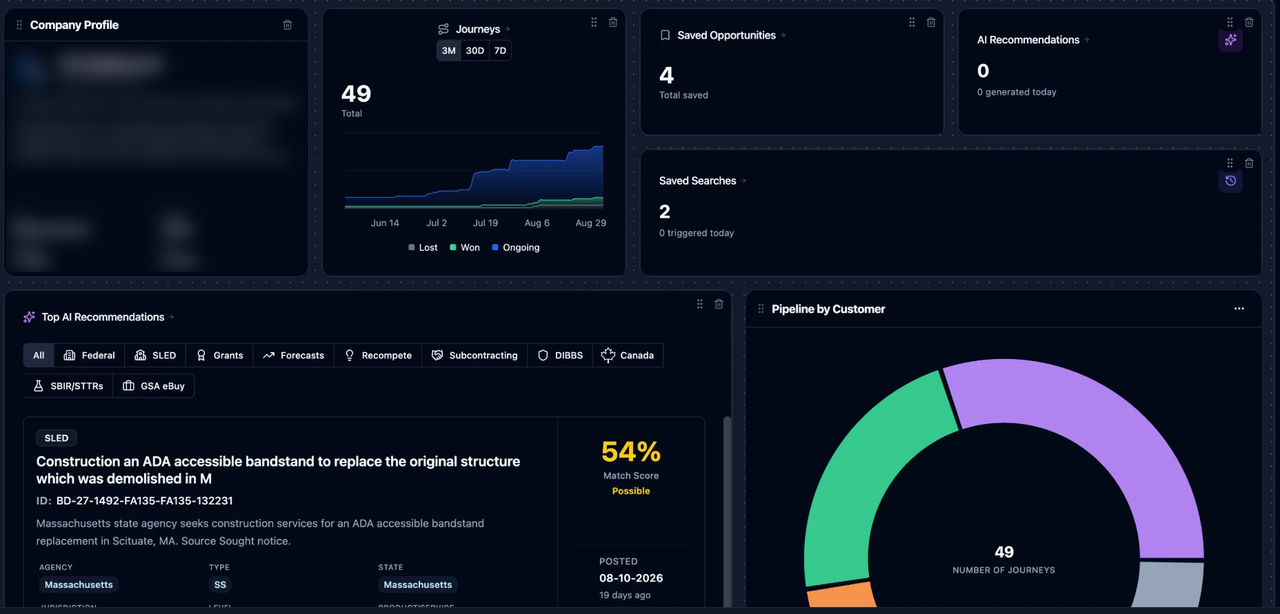
Task: Click the Massachusetts state tag
Action: click(x=418, y=585)
